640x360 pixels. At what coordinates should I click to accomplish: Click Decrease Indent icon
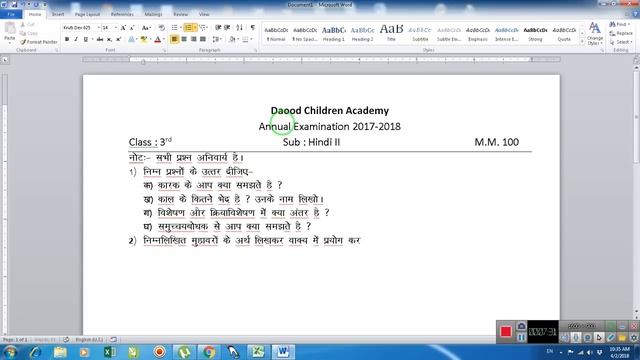[x=218, y=28]
